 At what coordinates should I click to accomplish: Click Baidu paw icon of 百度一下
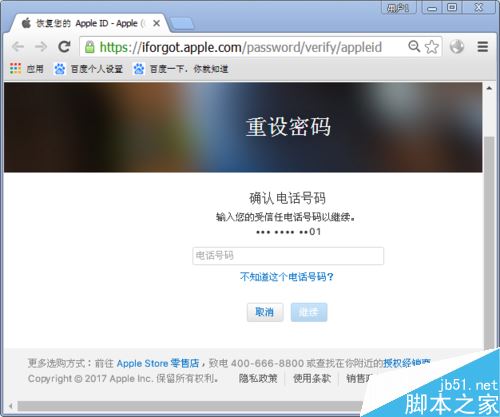coord(139,69)
